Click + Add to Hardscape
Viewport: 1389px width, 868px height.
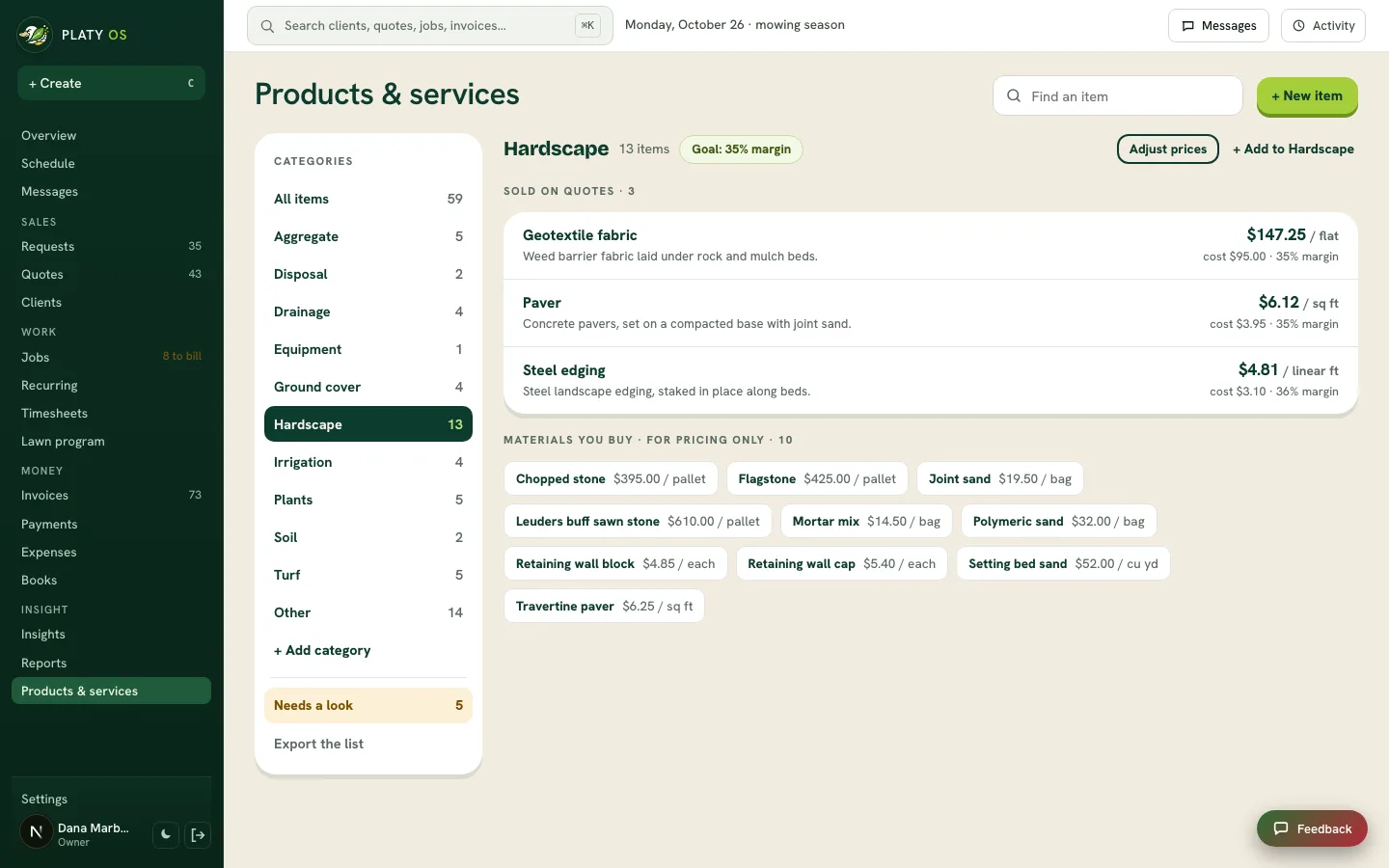click(x=1294, y=149)
